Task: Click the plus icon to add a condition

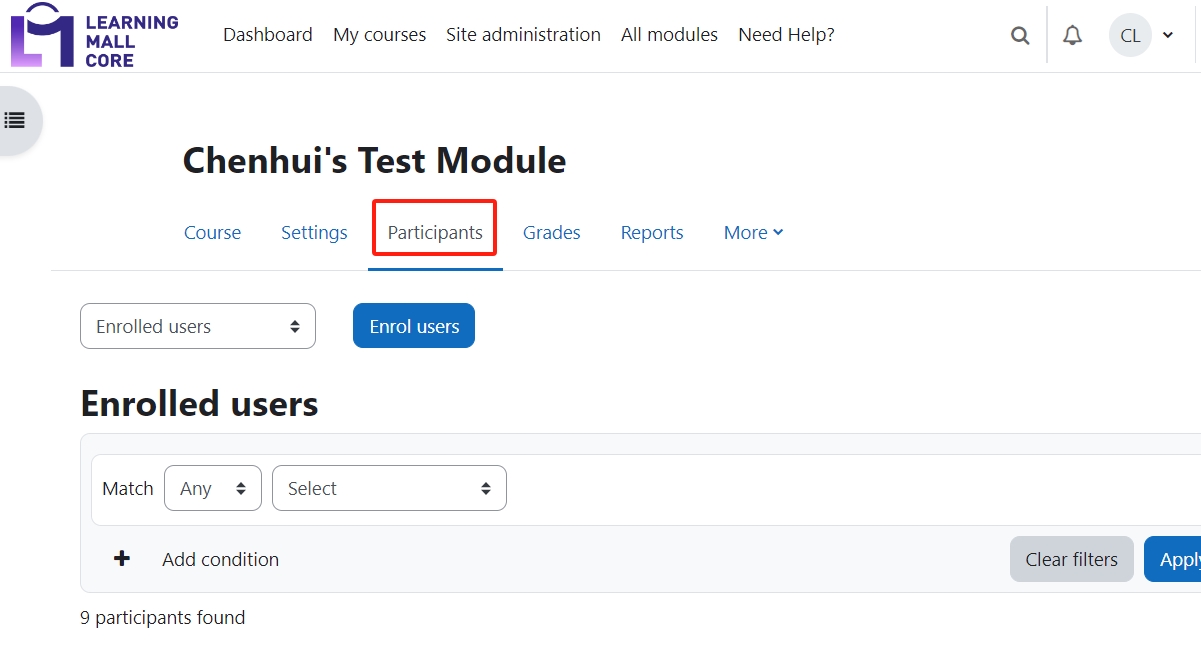Action: [121, 558]
